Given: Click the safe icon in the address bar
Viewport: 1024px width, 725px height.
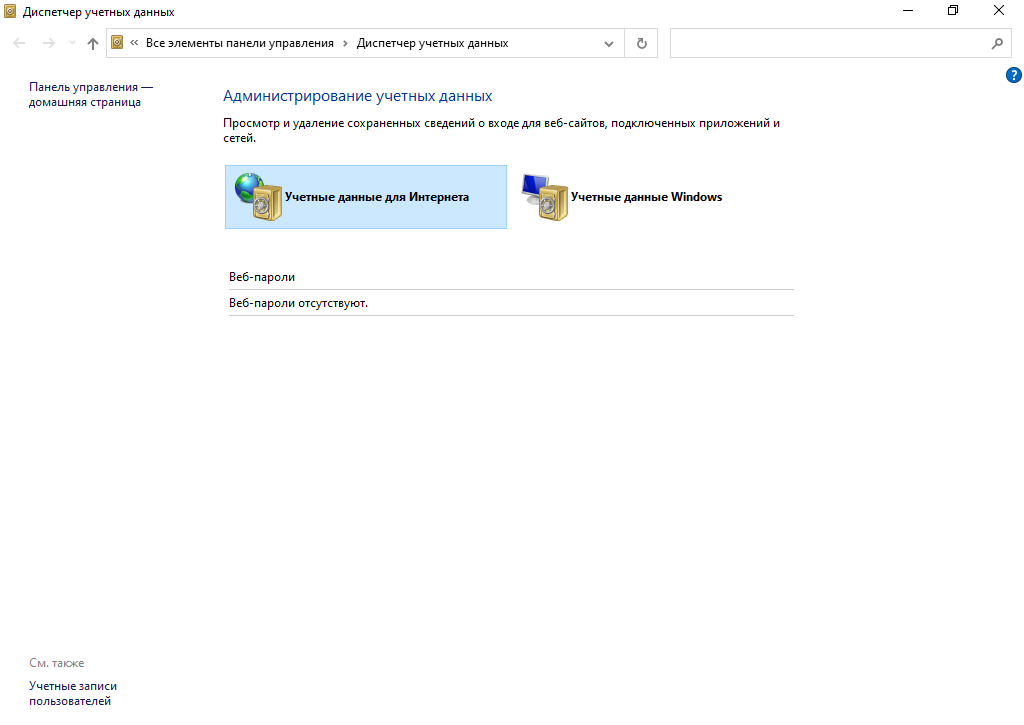Looking at the screenshot, I should 117,43.
